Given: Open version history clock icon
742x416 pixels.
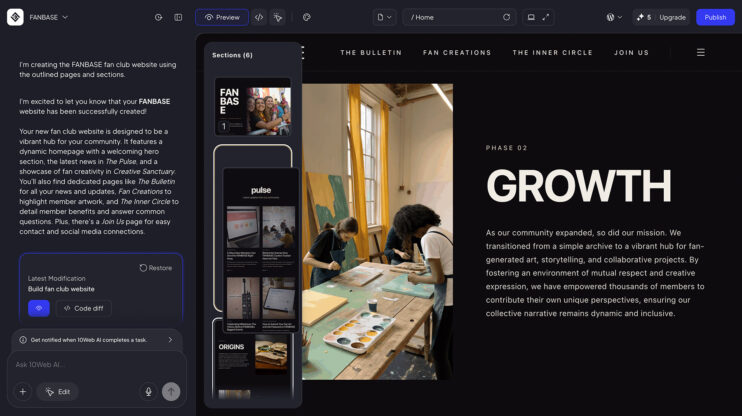Looking at the screenshot, I should pos(159,17).
